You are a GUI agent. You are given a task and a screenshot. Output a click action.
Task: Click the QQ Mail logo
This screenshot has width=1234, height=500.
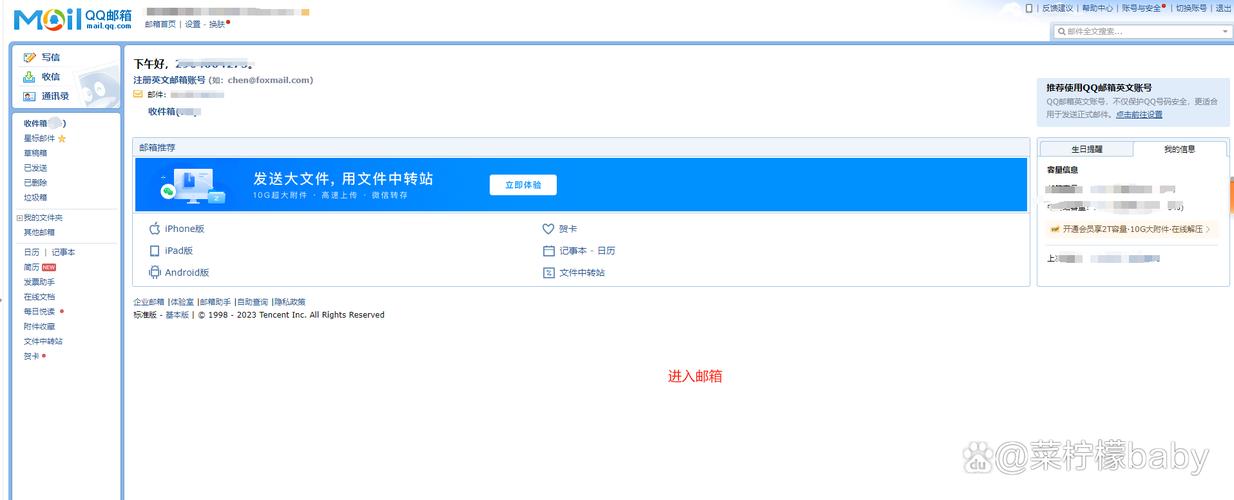click(x=72, y=19)
